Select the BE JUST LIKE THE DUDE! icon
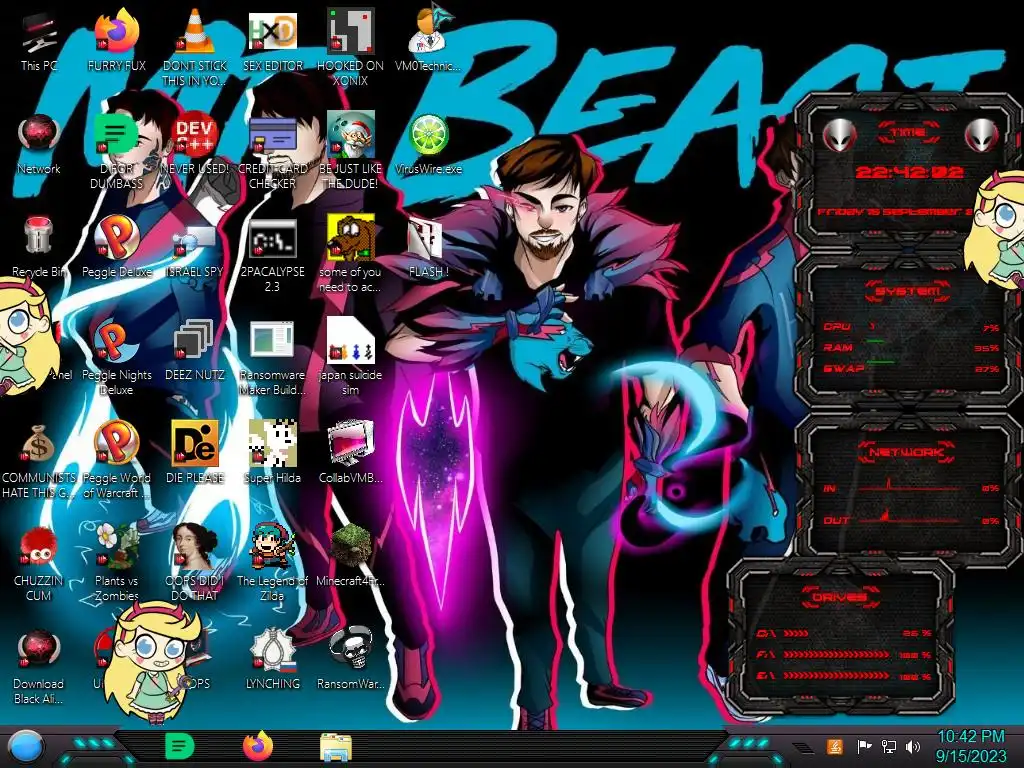Viewport: 1024px width, 768px height. [x=350, y=135]
